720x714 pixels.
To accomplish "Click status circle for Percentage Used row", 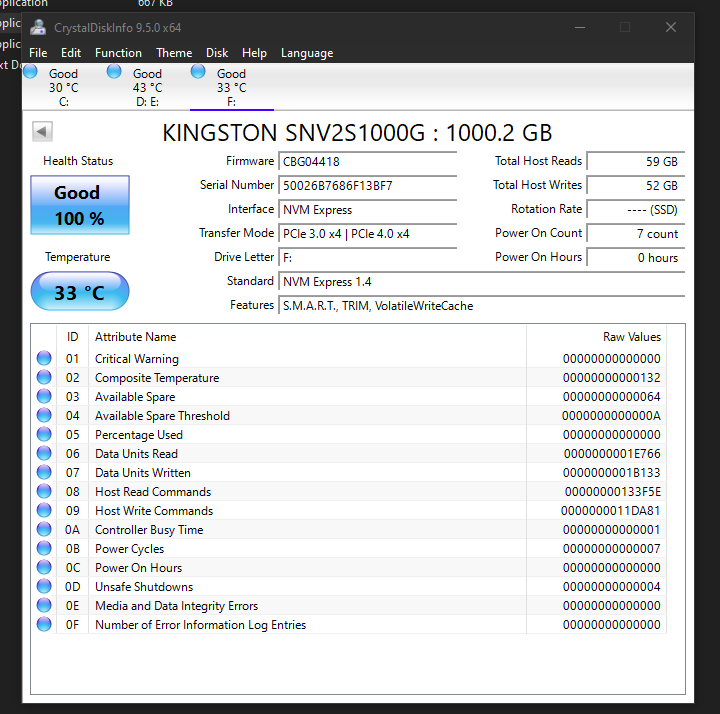I will (x=44, y=434).
